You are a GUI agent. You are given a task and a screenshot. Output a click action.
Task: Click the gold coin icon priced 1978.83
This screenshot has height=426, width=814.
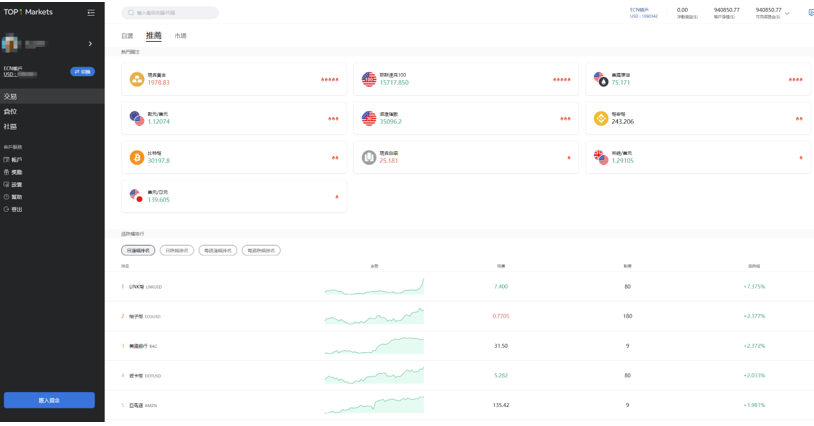[137, 79]
